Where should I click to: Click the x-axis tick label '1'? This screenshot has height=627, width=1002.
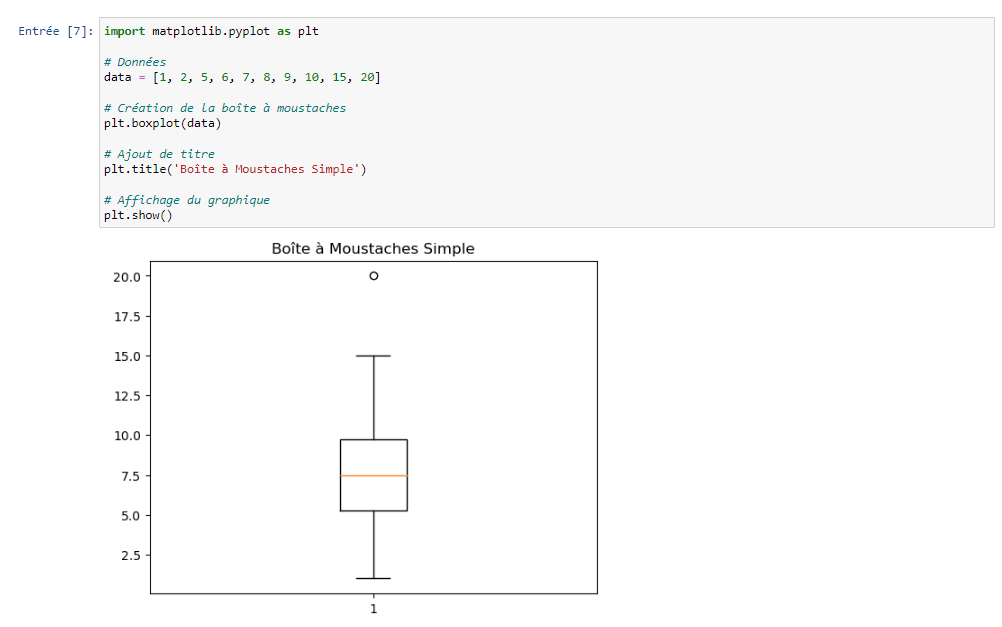[x=374, y=608]
